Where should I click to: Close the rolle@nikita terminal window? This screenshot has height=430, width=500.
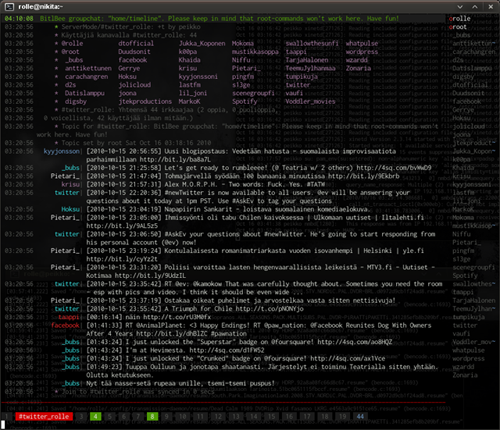click(x=491, y=7)
